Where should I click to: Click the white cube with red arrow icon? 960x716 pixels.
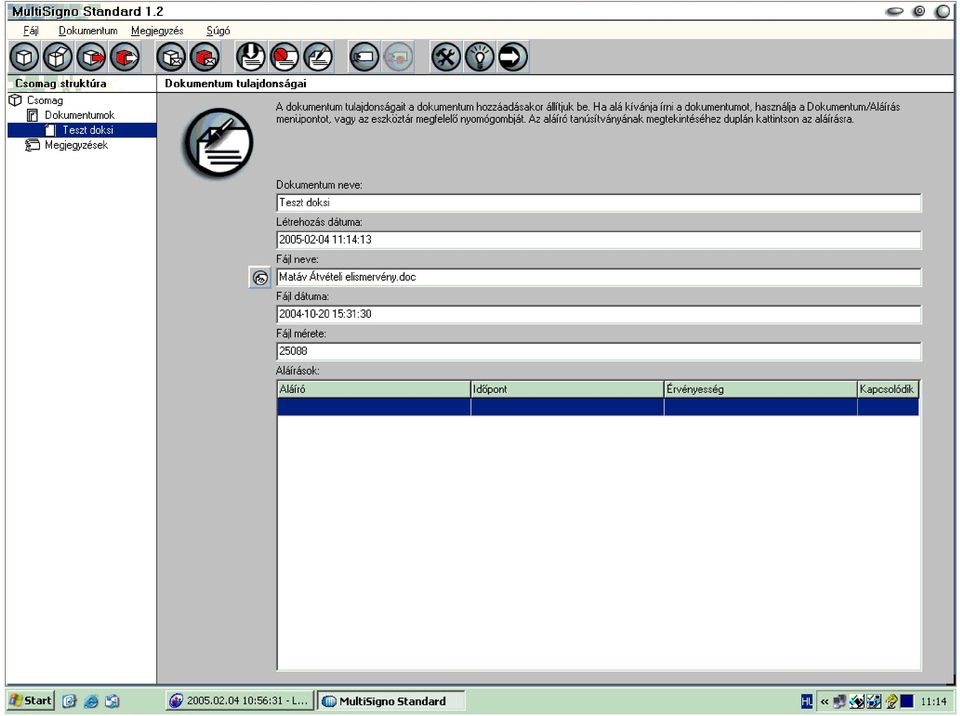coord(91,57)
